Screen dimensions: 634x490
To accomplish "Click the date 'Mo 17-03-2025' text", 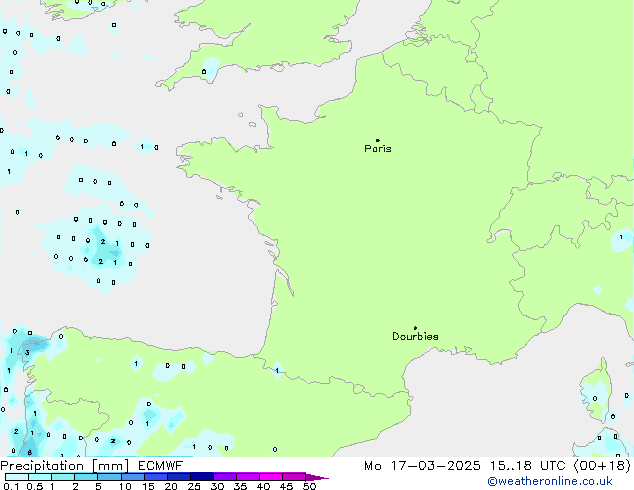I will 422,466.
